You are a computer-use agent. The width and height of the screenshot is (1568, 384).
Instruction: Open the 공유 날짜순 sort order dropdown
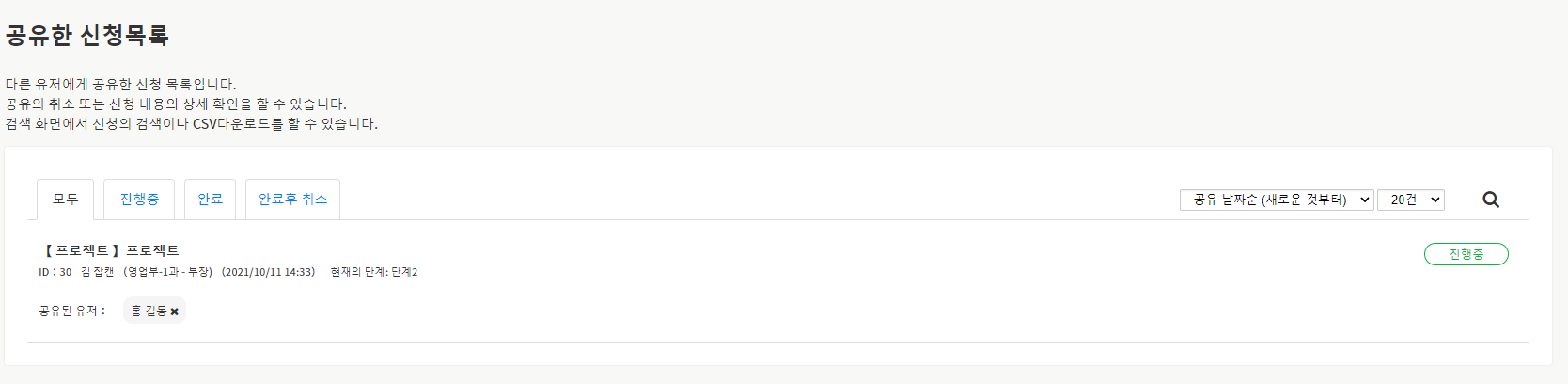pyautogui.click(x=1277, y=200)
